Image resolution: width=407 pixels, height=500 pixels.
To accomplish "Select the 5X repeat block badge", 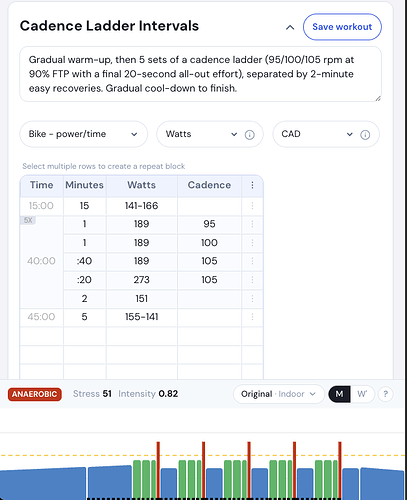I will pos(28,220).
